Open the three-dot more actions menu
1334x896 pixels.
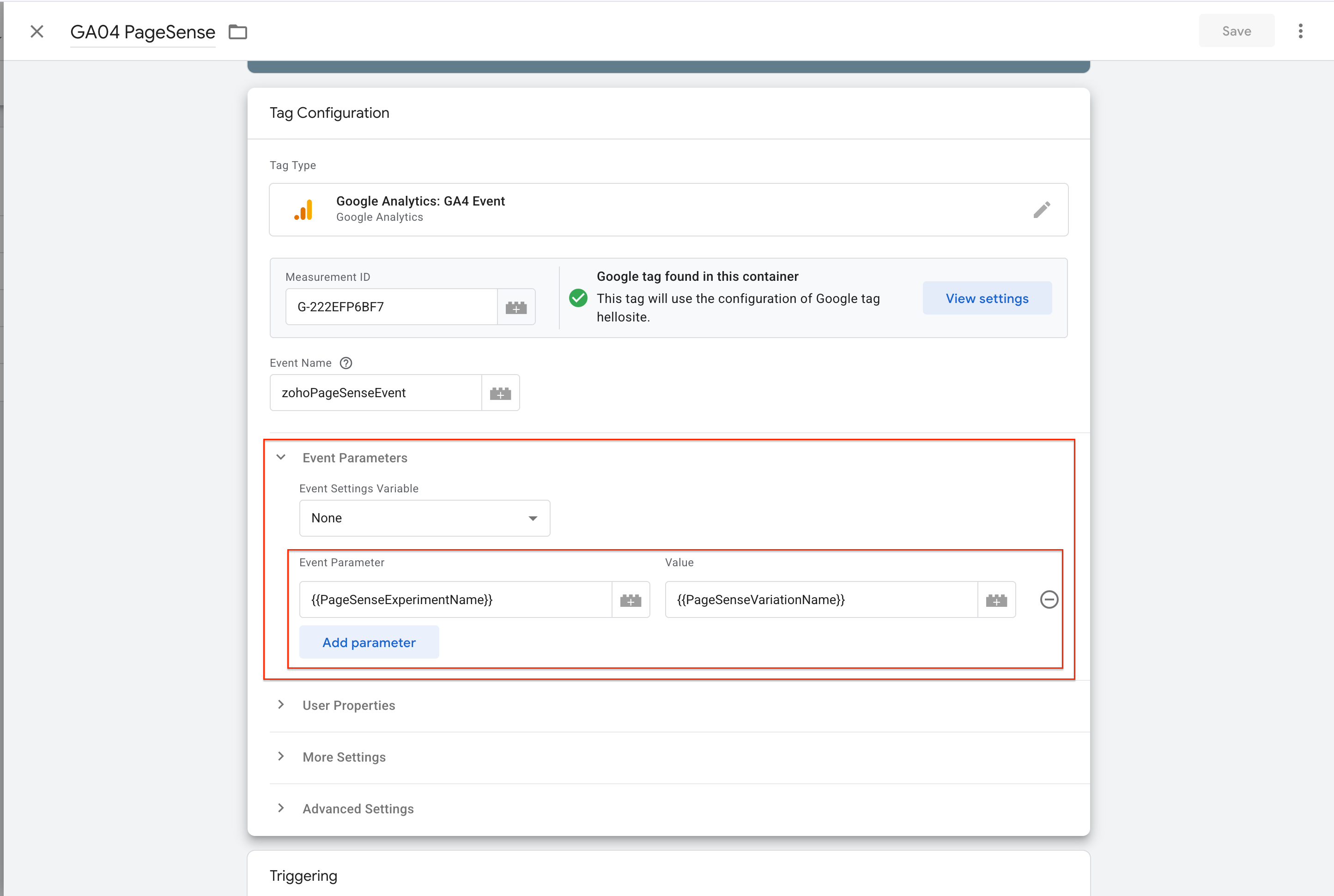1300,31
